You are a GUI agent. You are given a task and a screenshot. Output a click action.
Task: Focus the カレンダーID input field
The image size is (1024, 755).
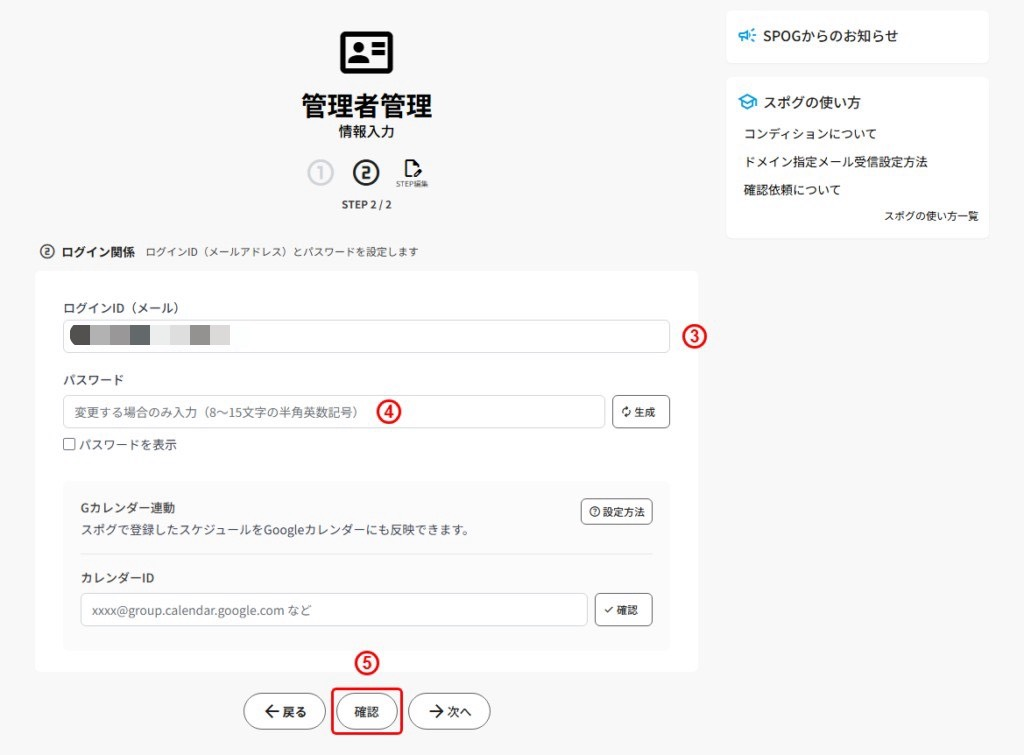pyautogui.click(x=334, y=609)
